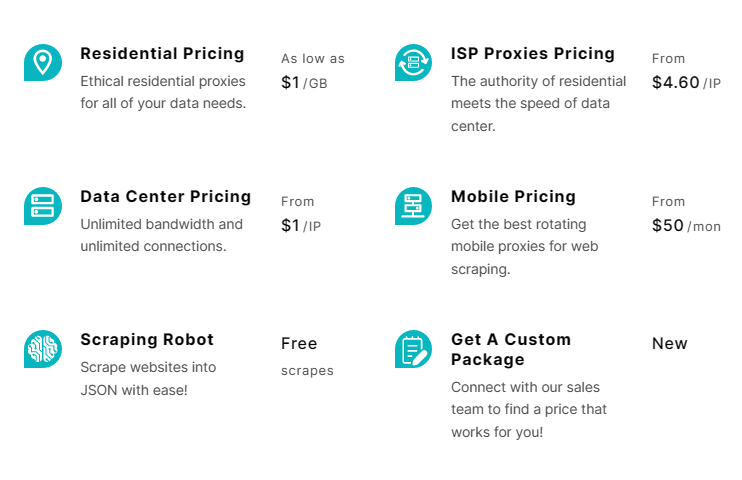Screen dimensions: 742x480
Task: Click the Data Center server rack icon
Action: [43, 206]
